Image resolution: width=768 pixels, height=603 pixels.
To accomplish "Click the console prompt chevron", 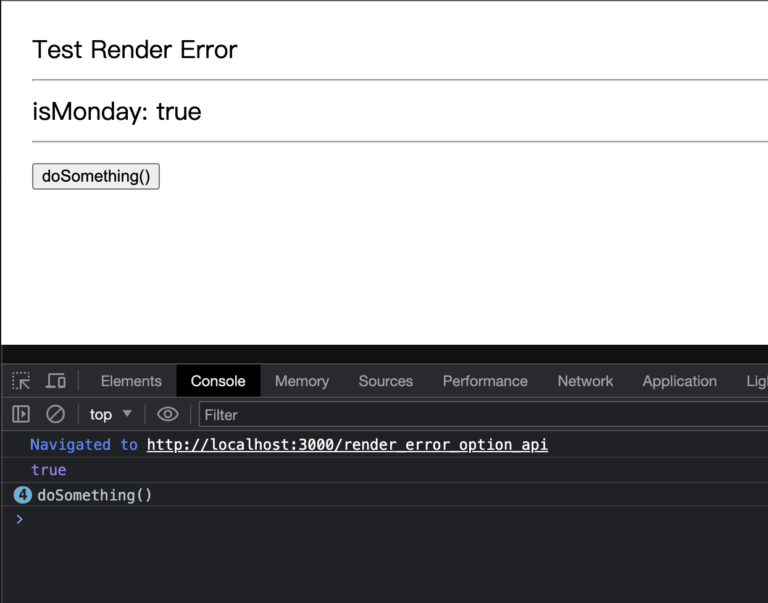I will [x=19, y=519].
